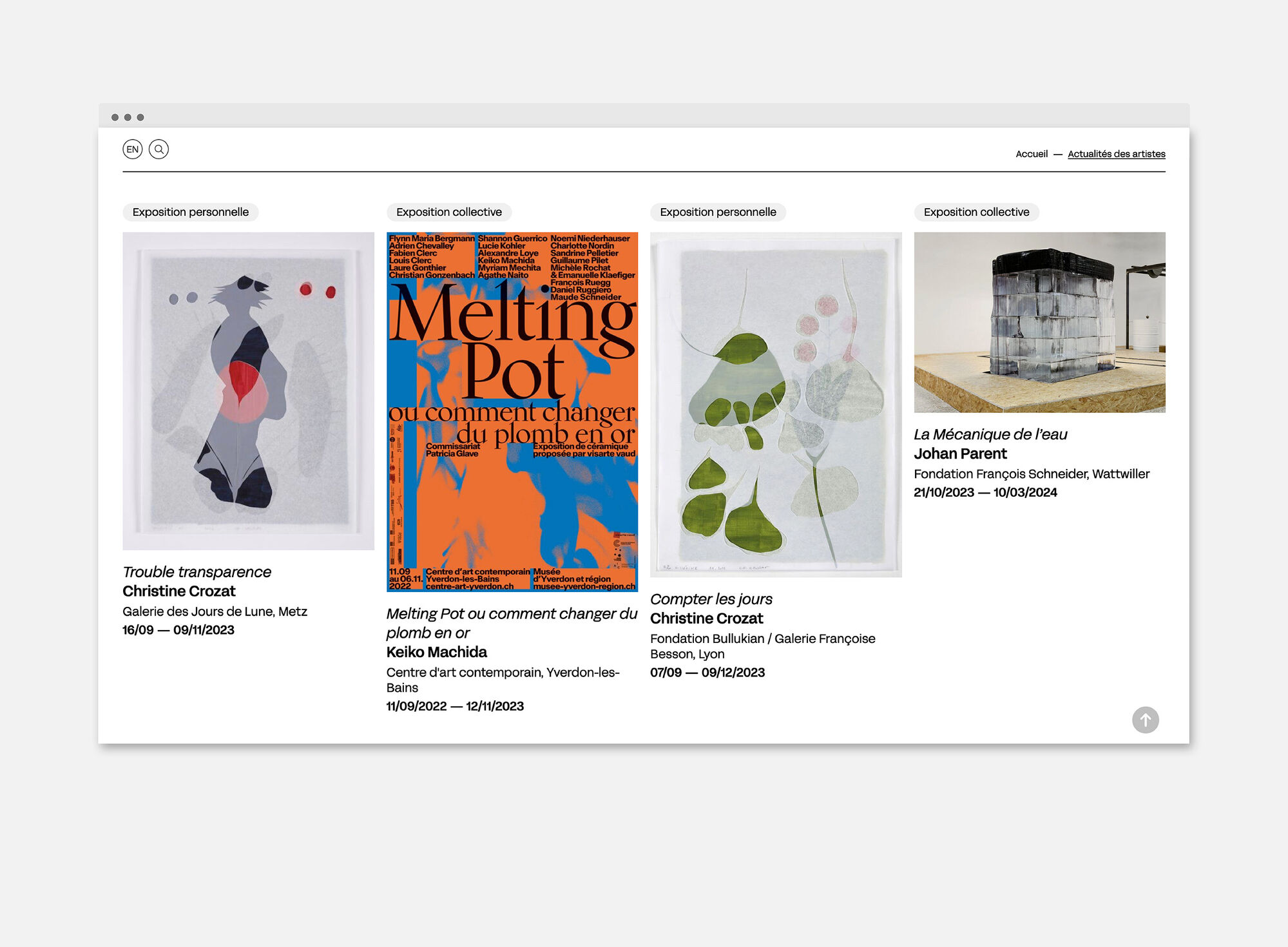Open Actualités des artistes breadcrumb link

pyautogui.click(x=1116, y=154)
